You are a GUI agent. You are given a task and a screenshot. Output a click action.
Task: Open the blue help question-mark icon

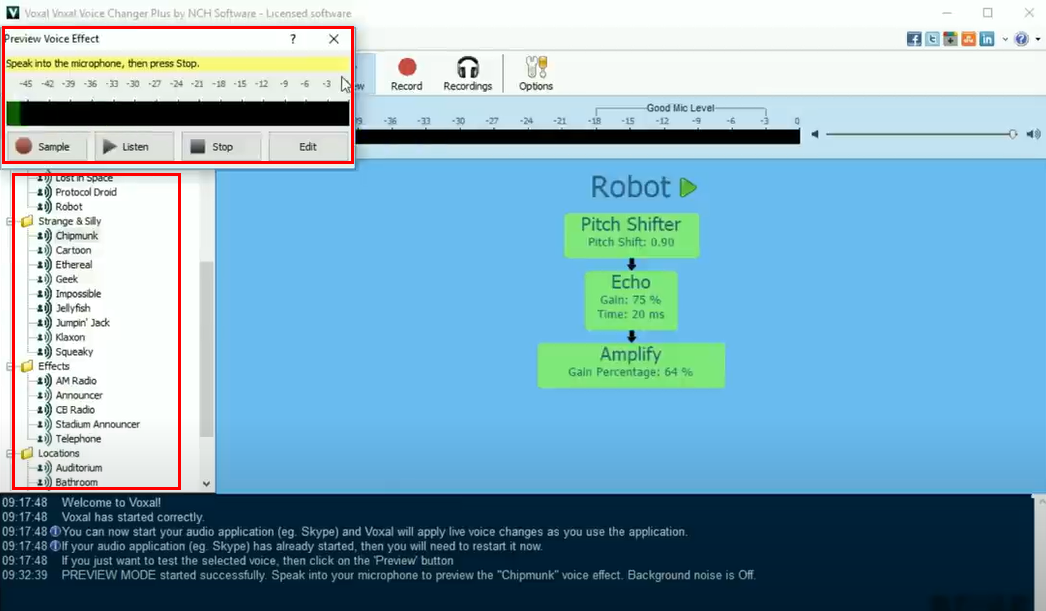tap(1021, 39)
